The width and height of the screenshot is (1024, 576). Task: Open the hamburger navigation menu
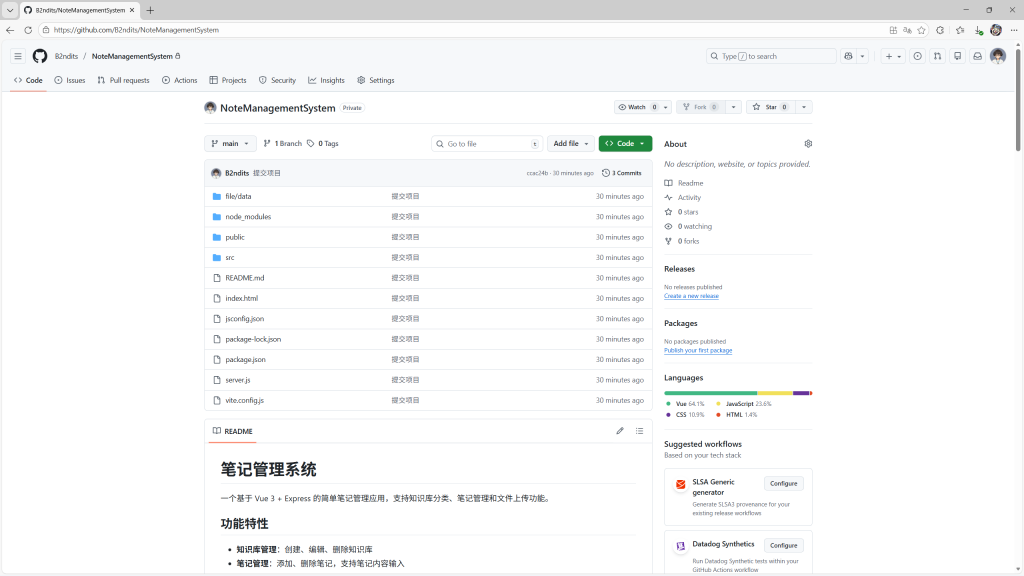[x=18, y=56]
